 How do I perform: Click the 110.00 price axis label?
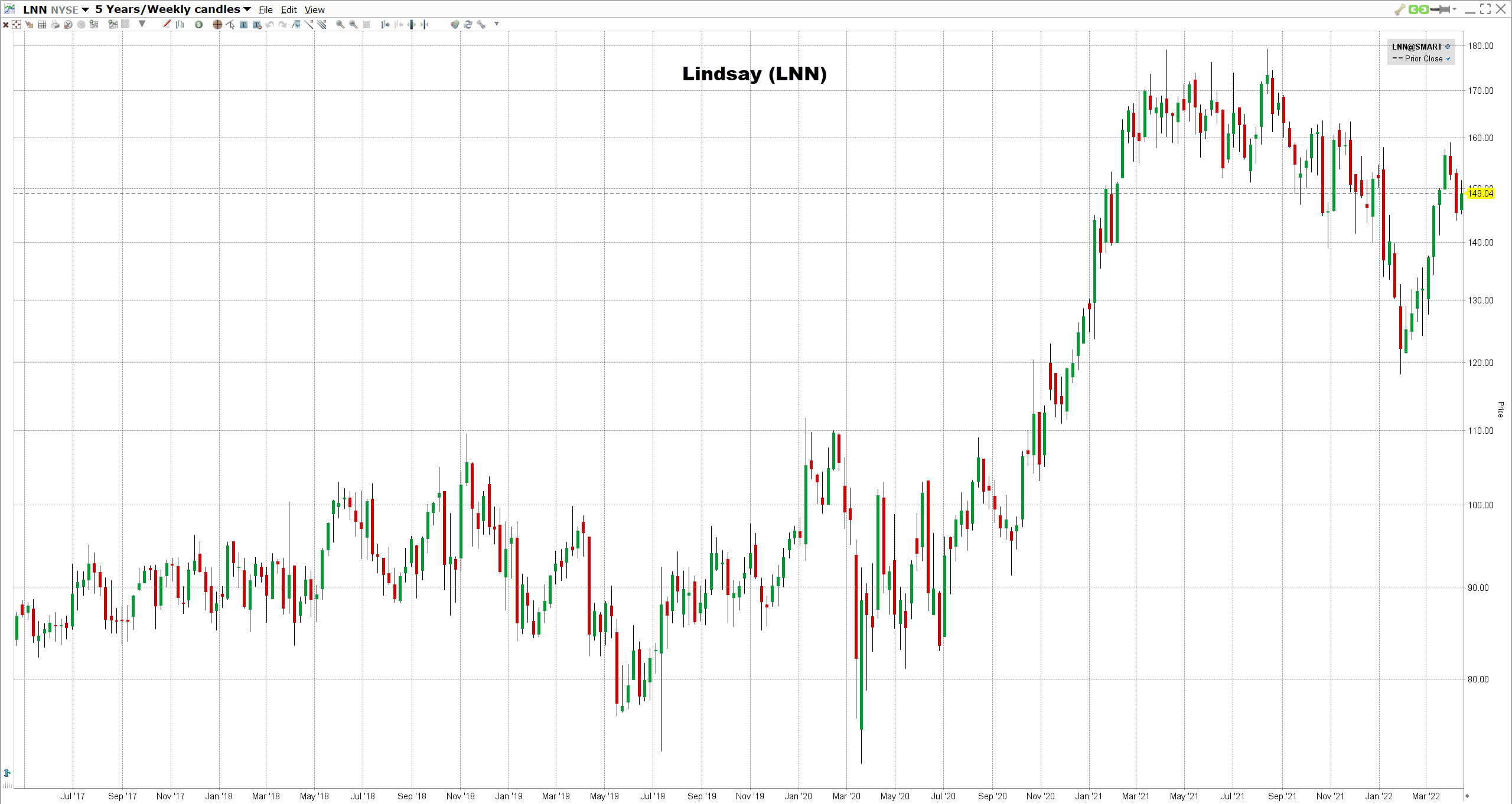tap(1481, 431)
